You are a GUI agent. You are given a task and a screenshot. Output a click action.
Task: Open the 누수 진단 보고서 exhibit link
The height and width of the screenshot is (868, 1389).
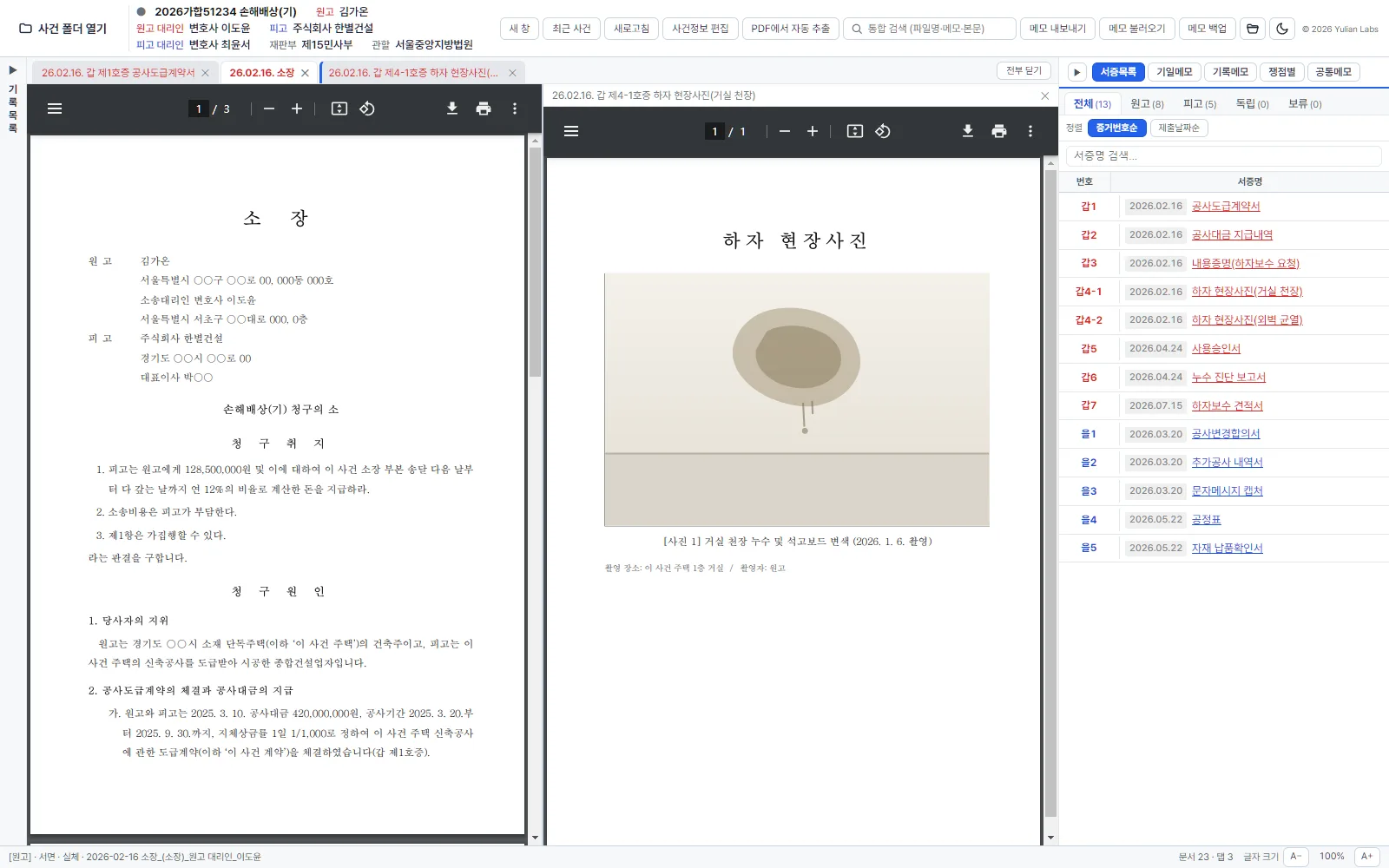click(x=1228, y=377)
